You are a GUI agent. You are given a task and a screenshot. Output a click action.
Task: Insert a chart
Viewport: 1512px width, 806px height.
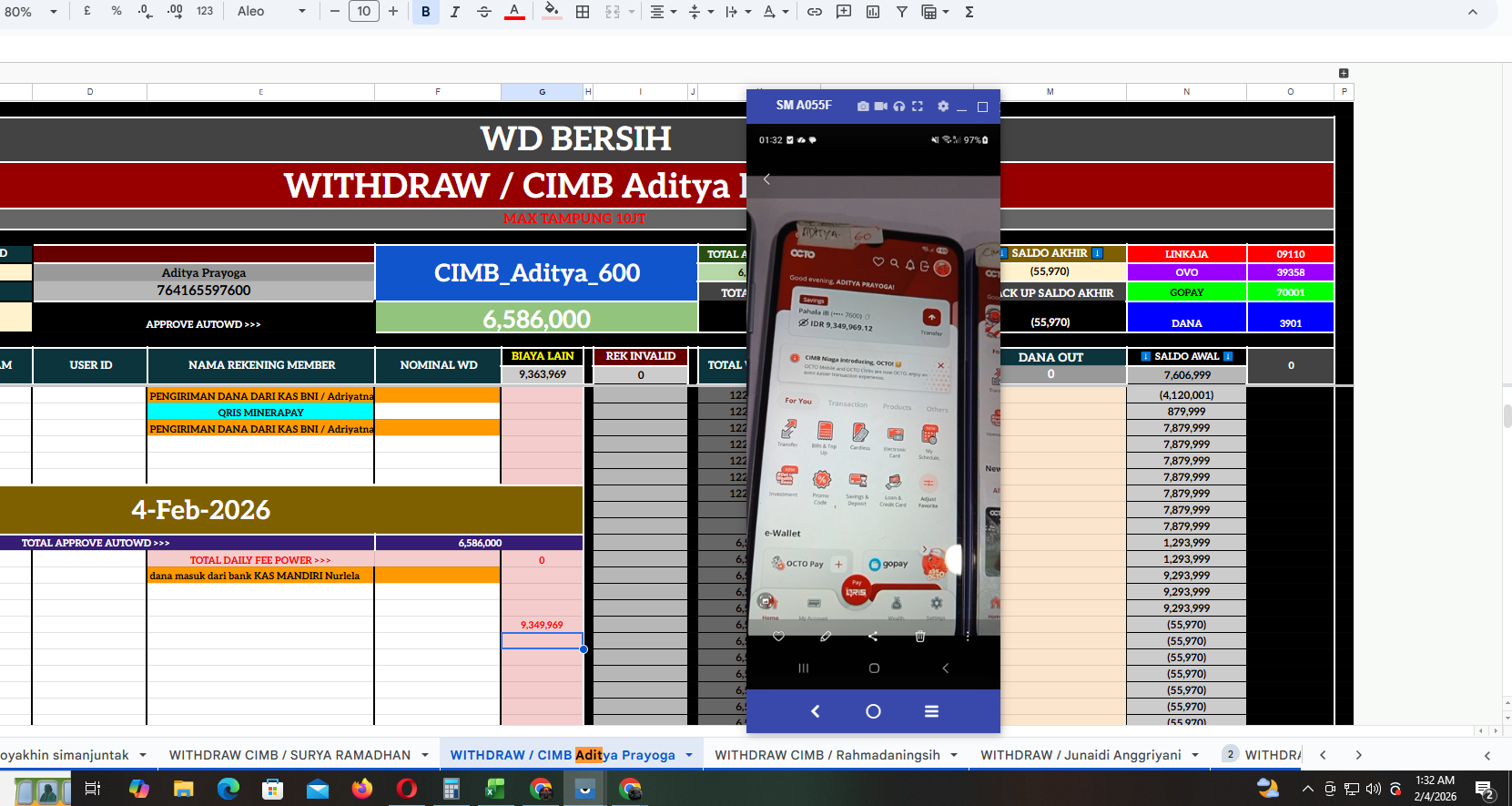(873, 12)
